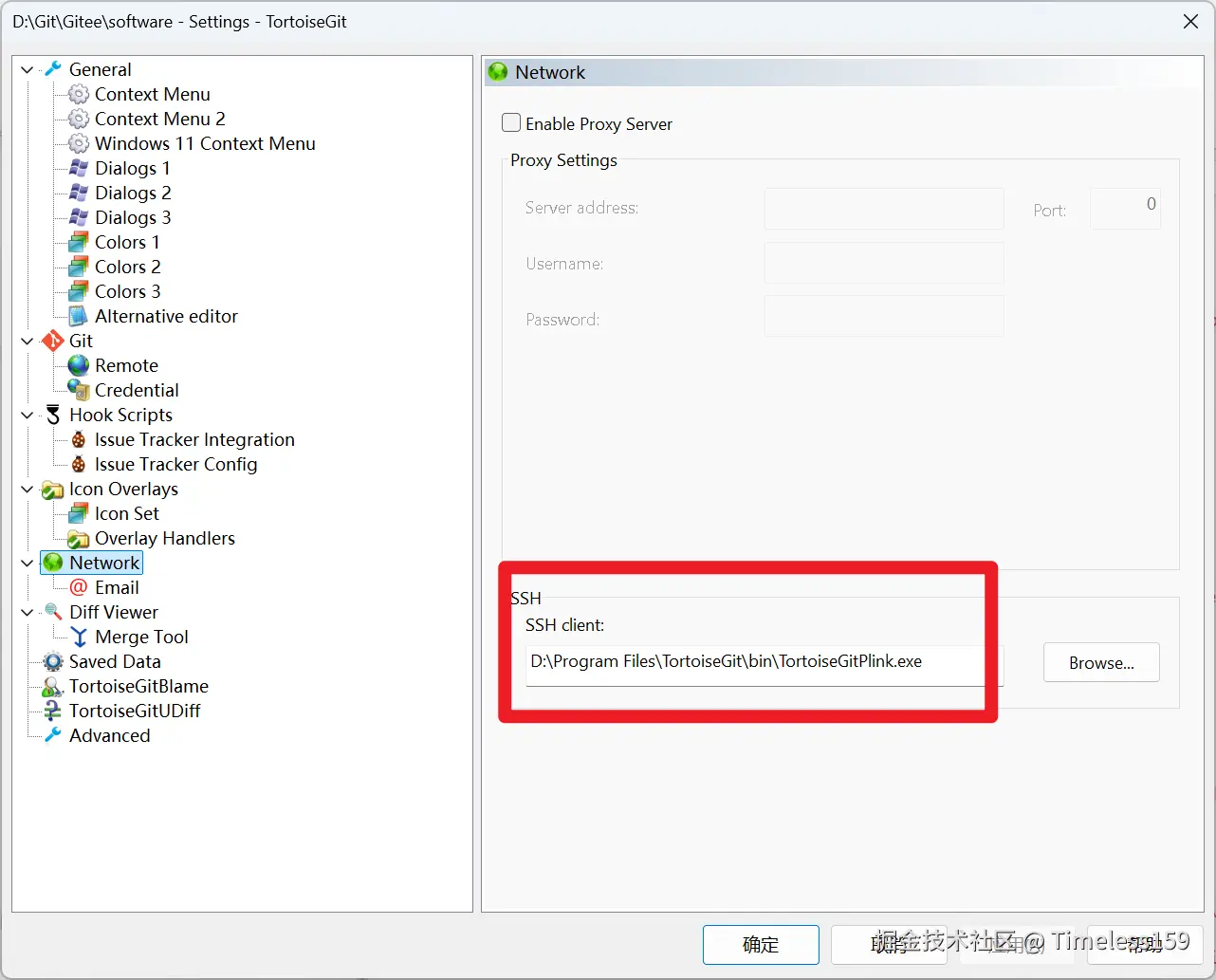Click the Hook Scripts hook icon
Screen dimensions: 1216x980
[x=53, y=415]
